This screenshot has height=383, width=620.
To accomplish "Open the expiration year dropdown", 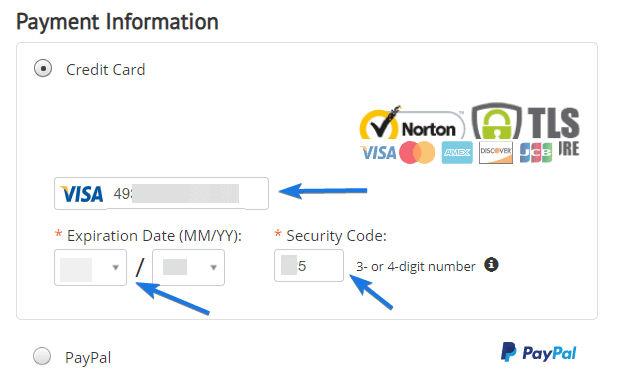I will pyautogui.click(x=189, y=268).
